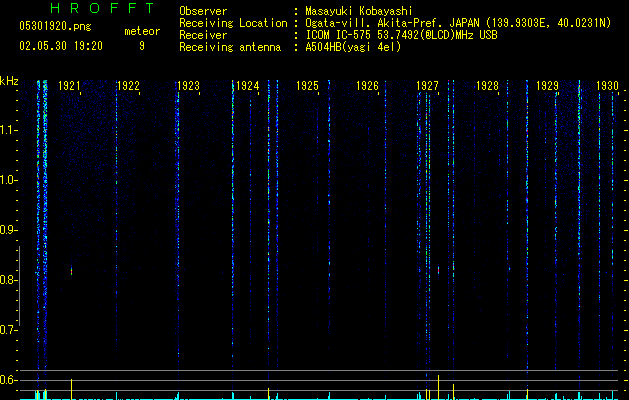Click the Receiver label

click(x=203, y=35)
